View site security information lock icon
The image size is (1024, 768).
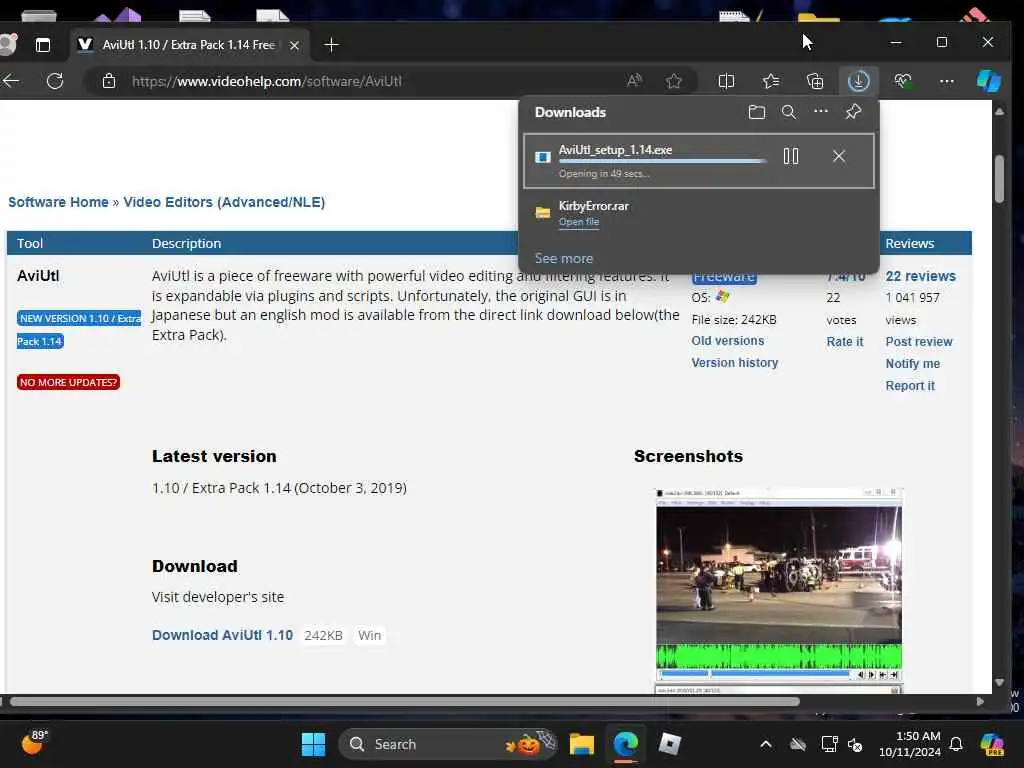109,81
